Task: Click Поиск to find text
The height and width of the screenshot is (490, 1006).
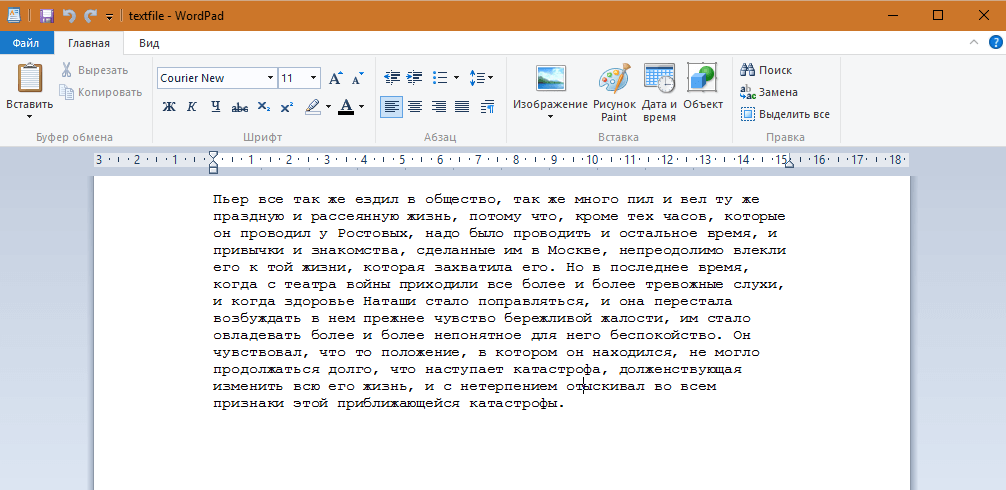Action: [766, 70]
